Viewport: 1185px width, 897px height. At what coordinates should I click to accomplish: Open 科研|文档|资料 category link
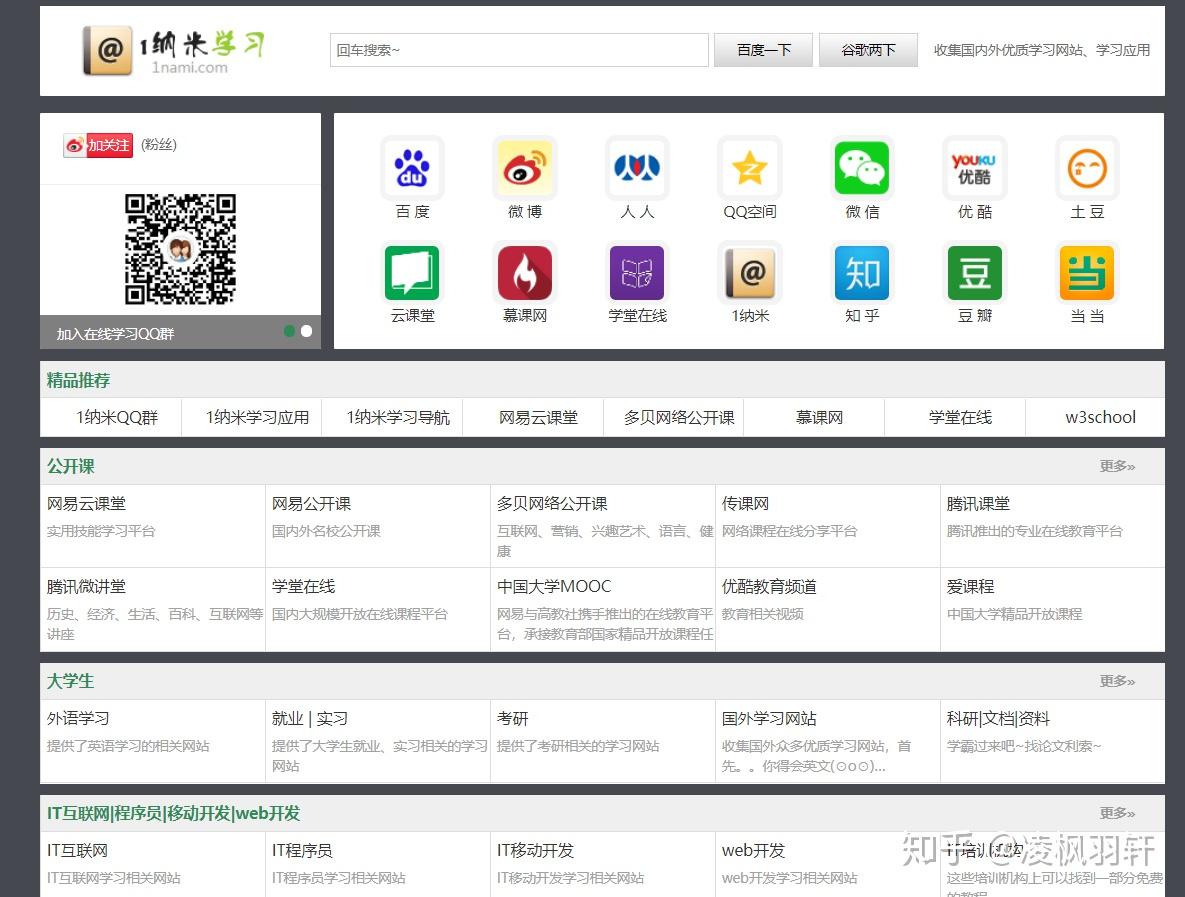point(998,719)
